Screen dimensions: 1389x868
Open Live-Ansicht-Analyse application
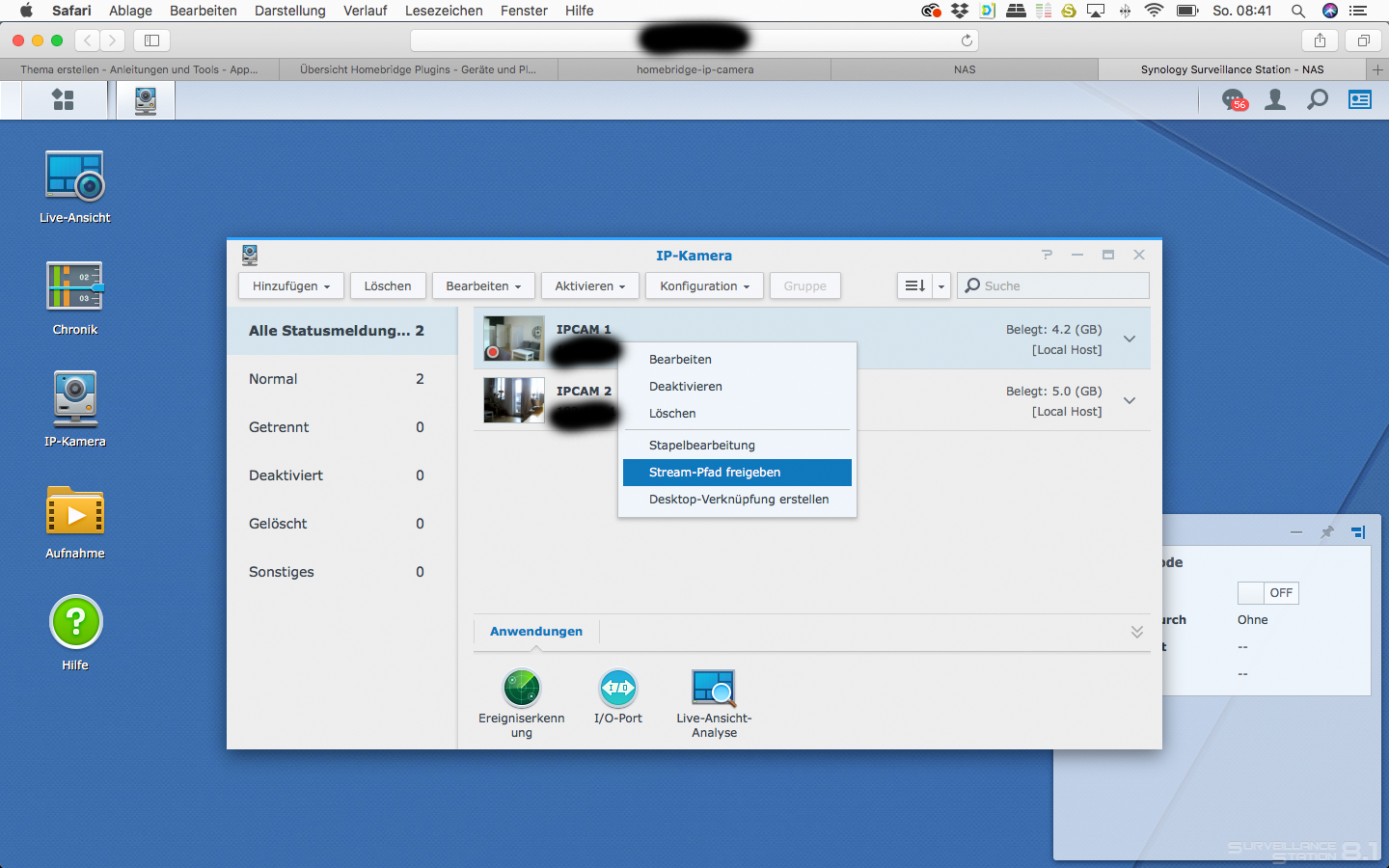coord(714,689)
